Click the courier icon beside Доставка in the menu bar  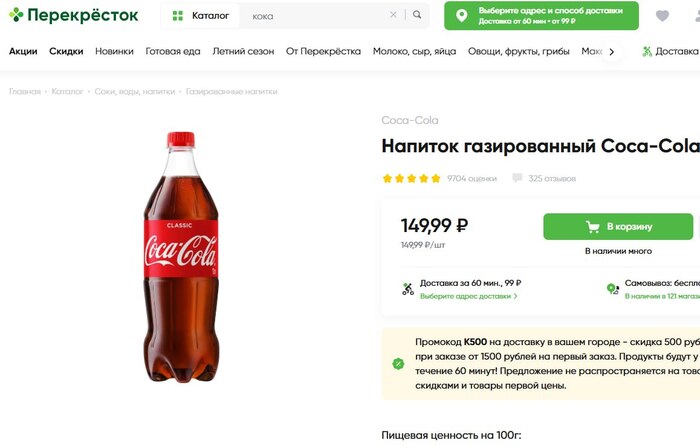tap(648, 52)
